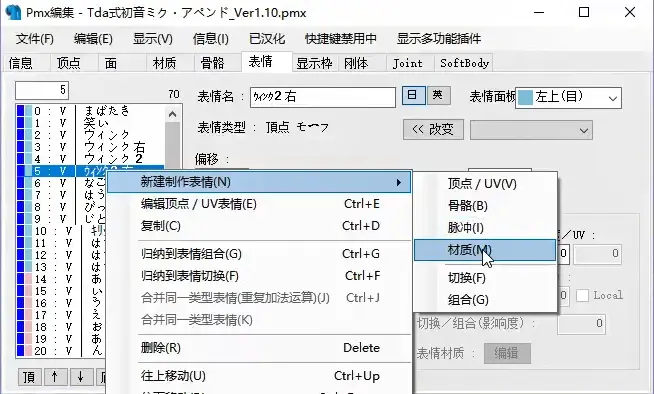Choose 归纳到表情组合(G) menu entry
The height and width of the screenshot is (394, 654).
[x=259, y=254]
